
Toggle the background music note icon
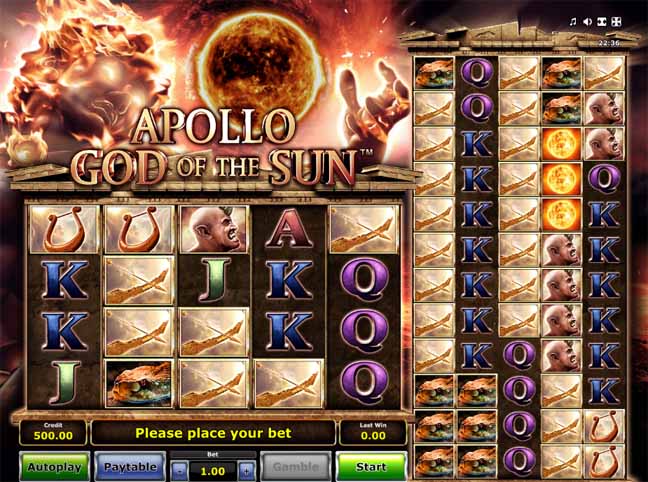pyautogui.click(x=573, y=21)
